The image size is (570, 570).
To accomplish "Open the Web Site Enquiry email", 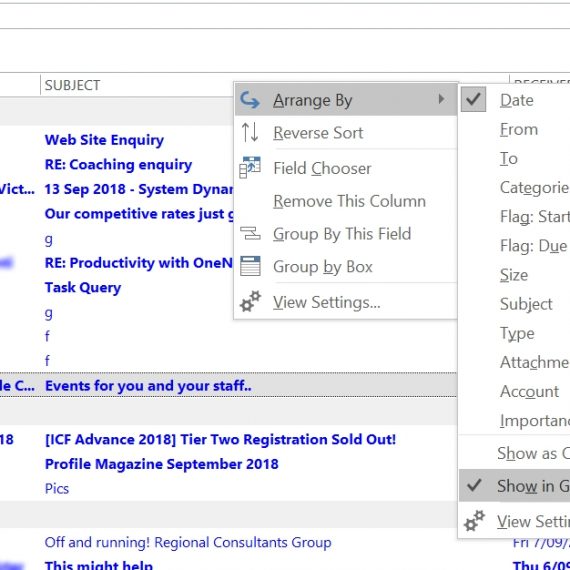I will pyautogui.click(x=104, y=140).
